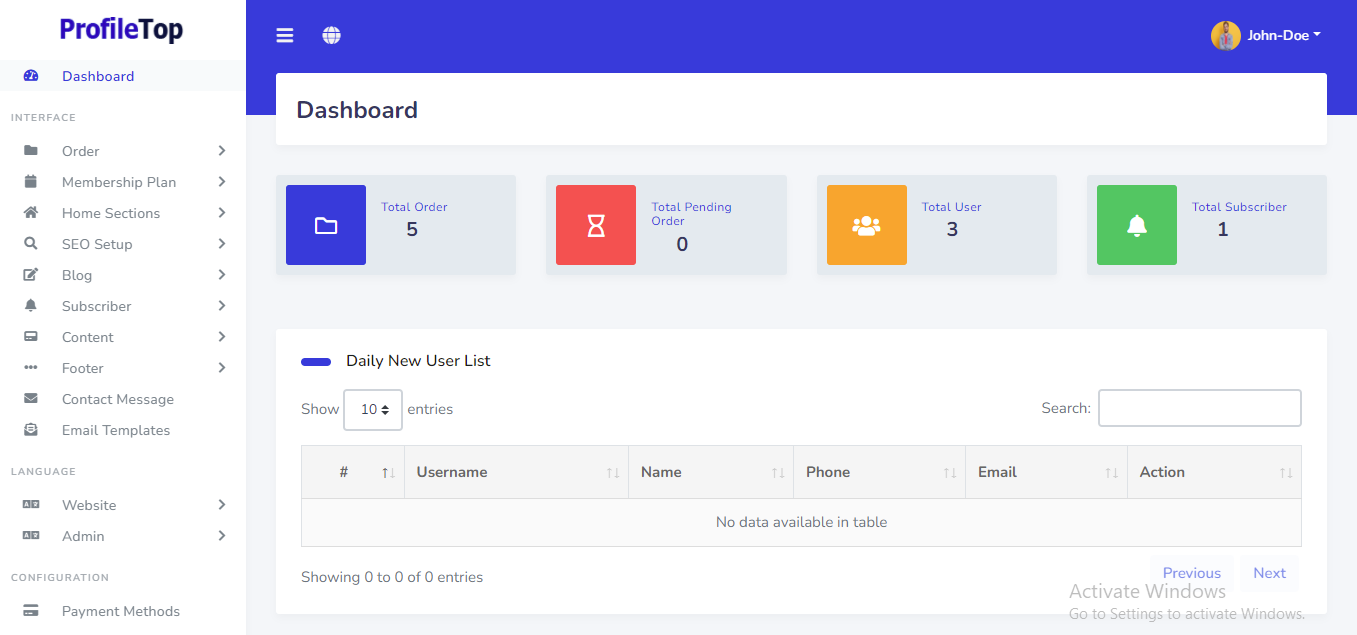Click the blue Total Order folder tile
Image resolution: width=1357 pixels, height=635 pixels.
click(x=326, y=225)
